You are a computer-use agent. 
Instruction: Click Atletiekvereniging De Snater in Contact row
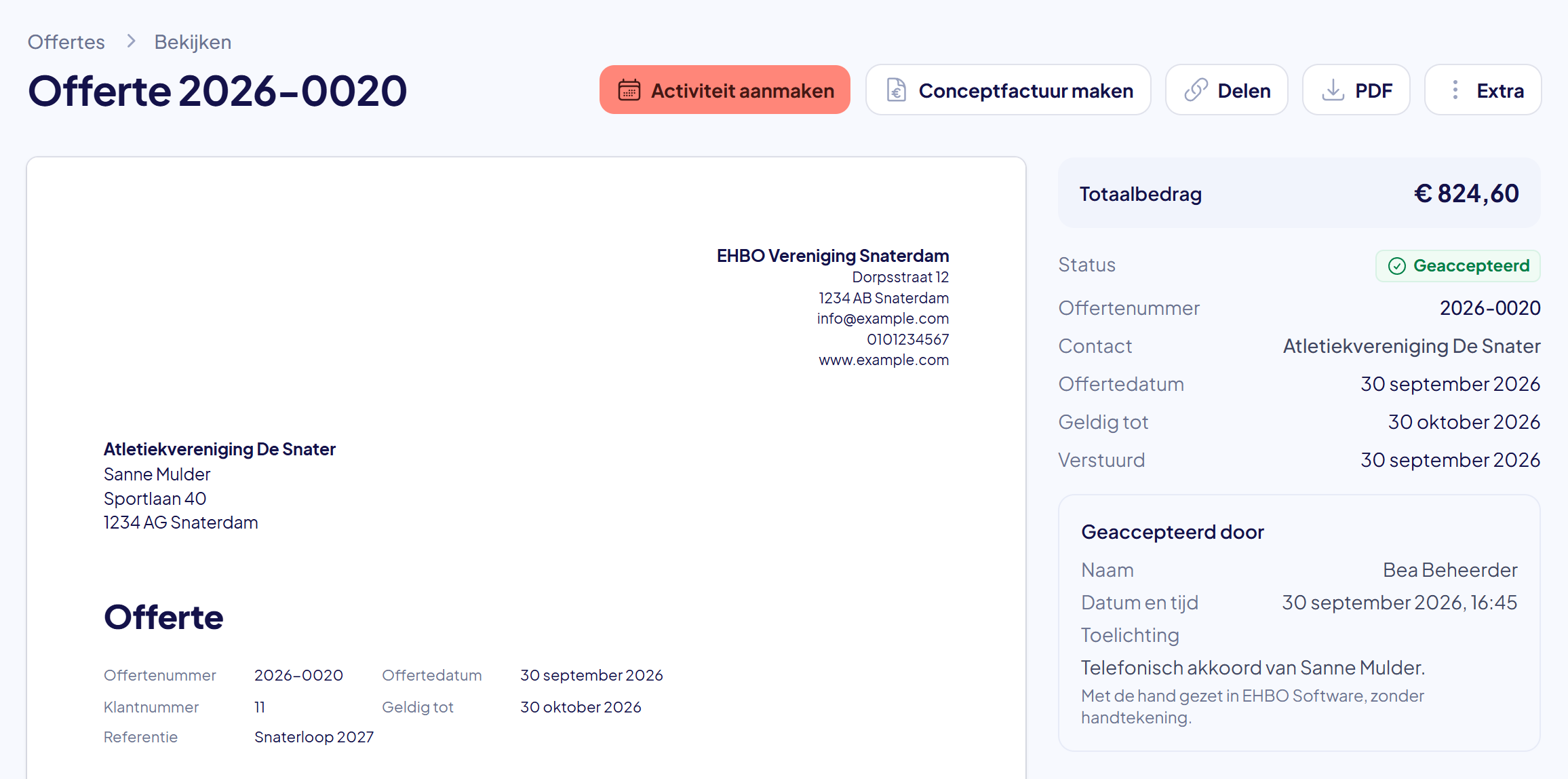coord(1411,347)
